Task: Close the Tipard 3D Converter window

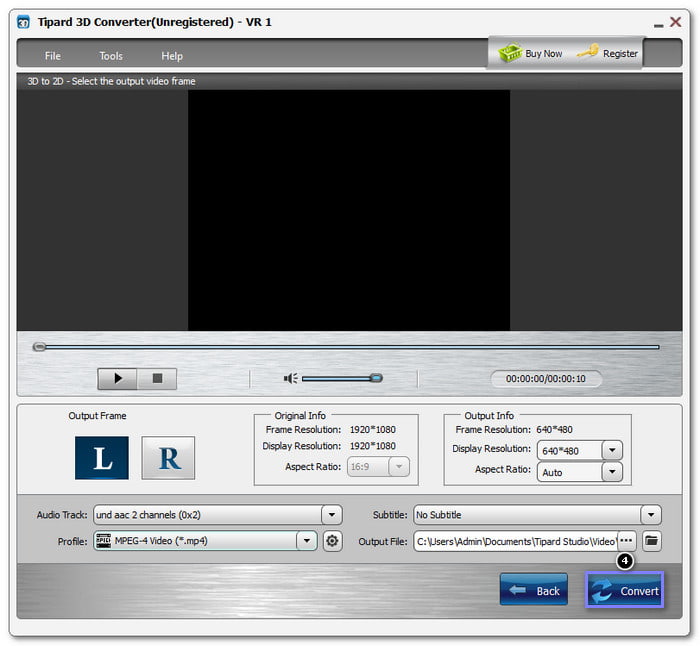Action: 675,21
